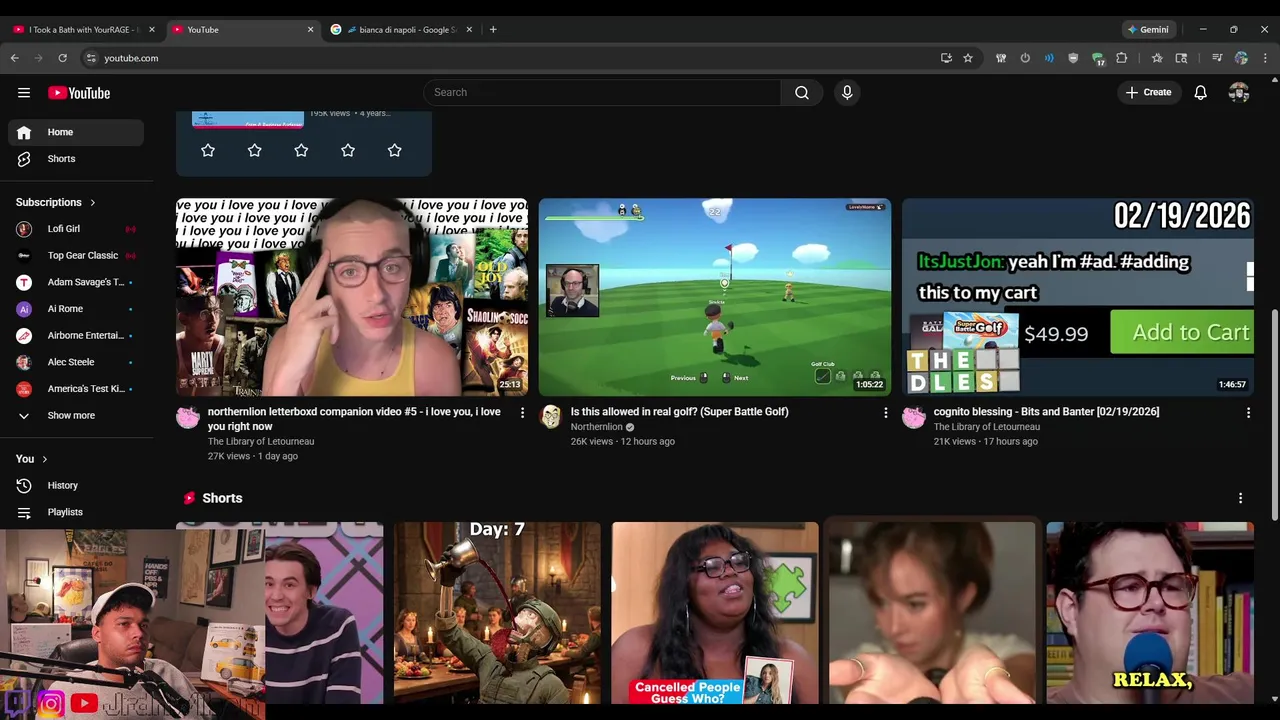This screenshot has width=1280, height=720.
Task: Open the YouTube account avatar menu
Action: (1239, 93)
